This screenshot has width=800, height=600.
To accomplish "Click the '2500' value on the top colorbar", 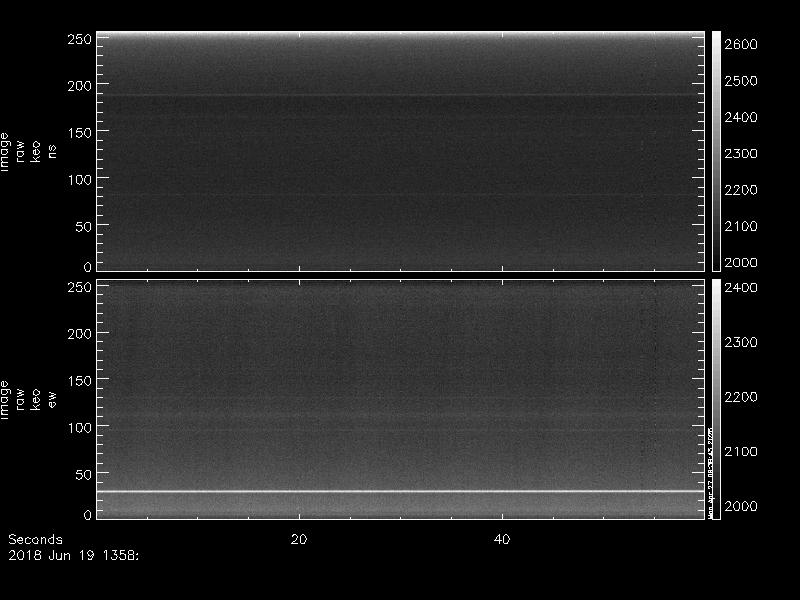I will (741, 81).
